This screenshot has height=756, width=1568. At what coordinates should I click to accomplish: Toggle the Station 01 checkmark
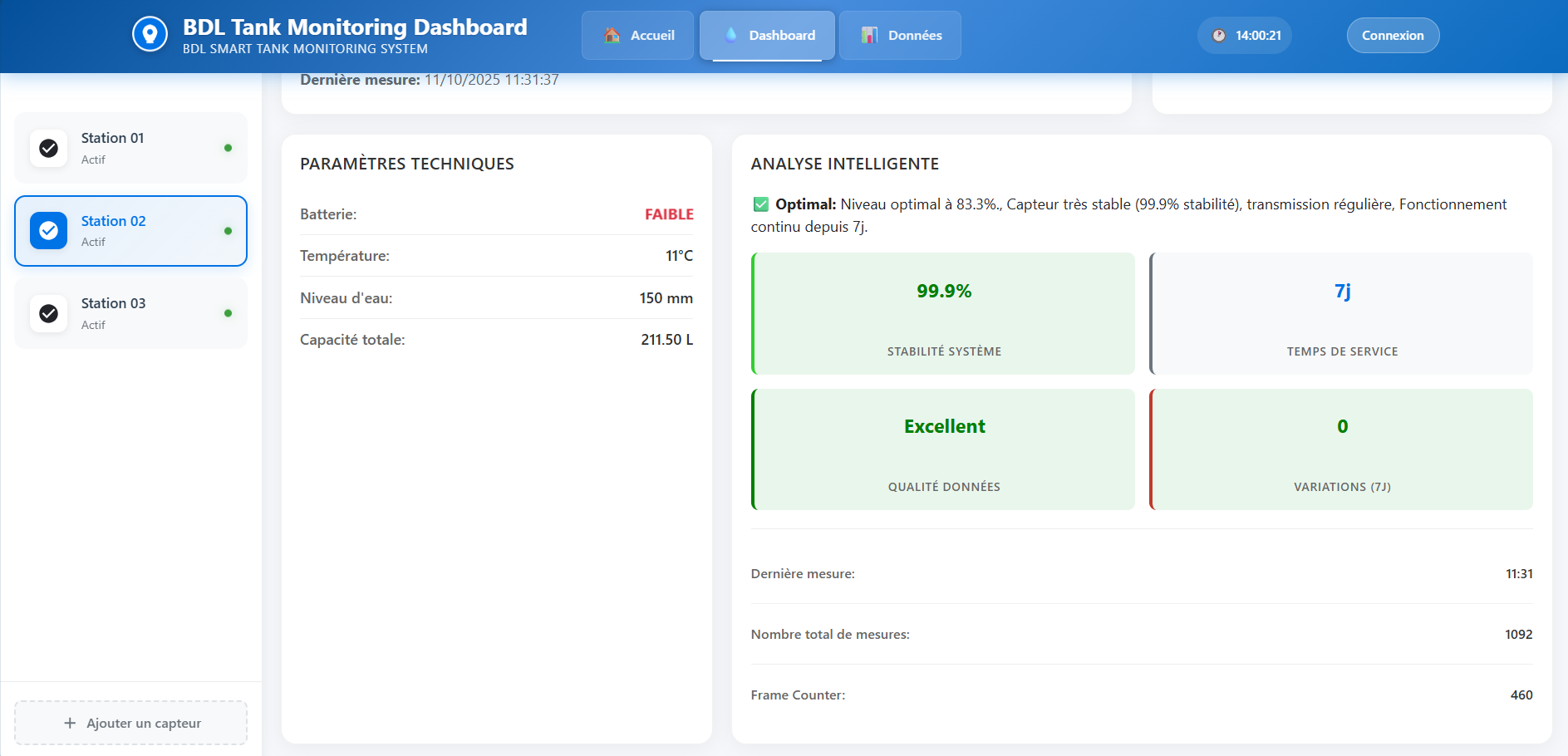click(x=49, y=148)
